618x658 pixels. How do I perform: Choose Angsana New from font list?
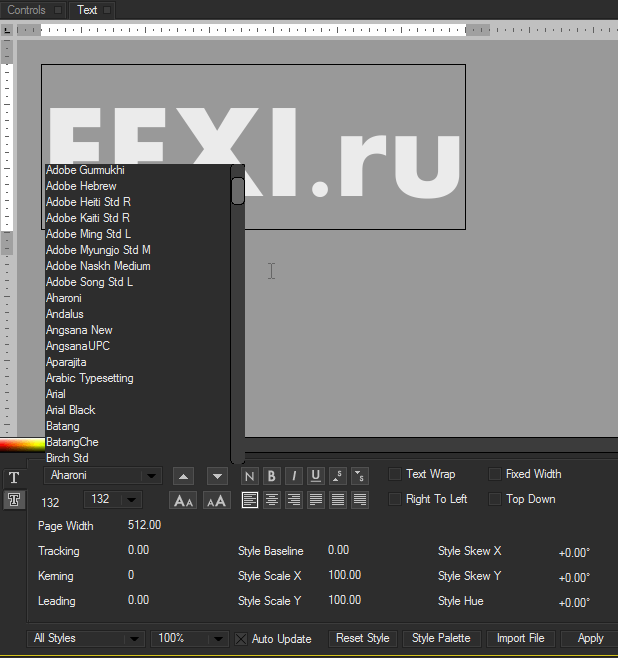point(79,330)
